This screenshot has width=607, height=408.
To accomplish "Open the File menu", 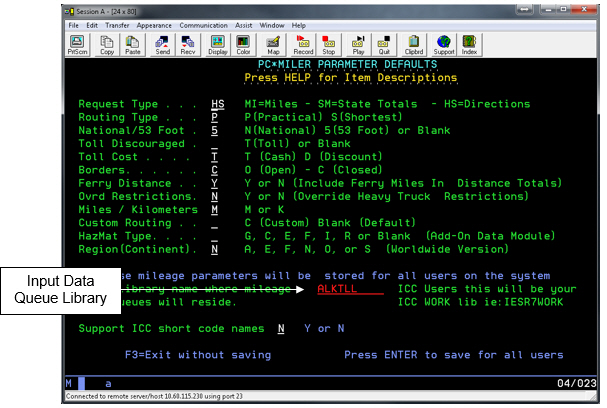I will pos(73,25).
